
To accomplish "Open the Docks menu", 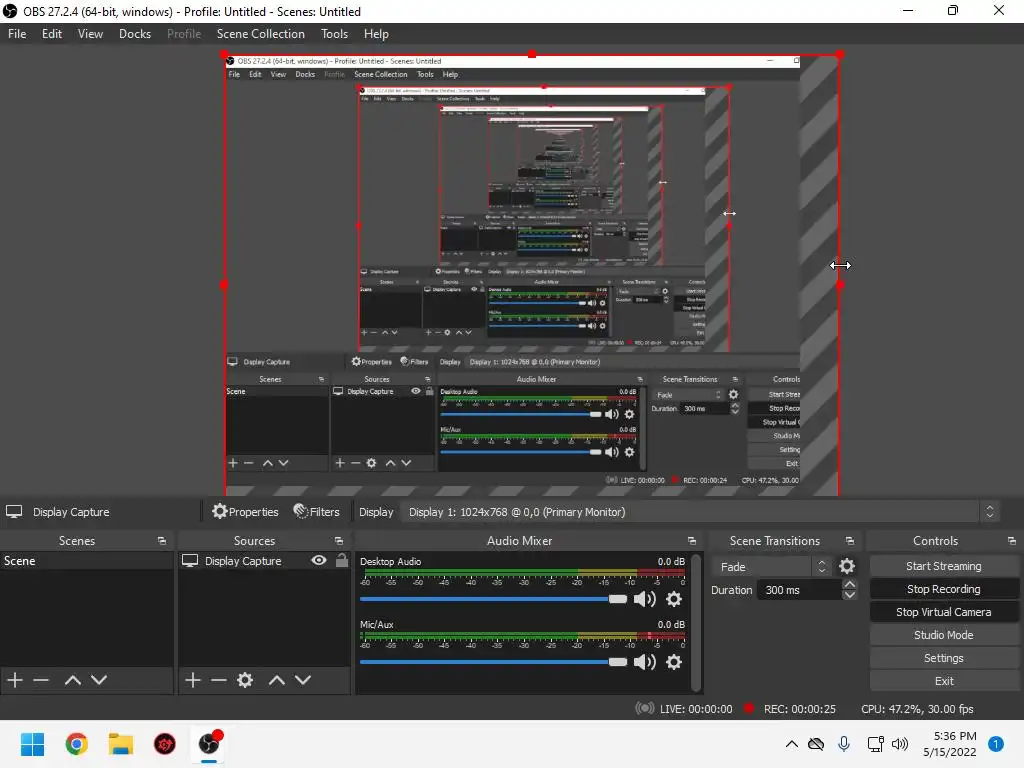I will click(135, 34).
